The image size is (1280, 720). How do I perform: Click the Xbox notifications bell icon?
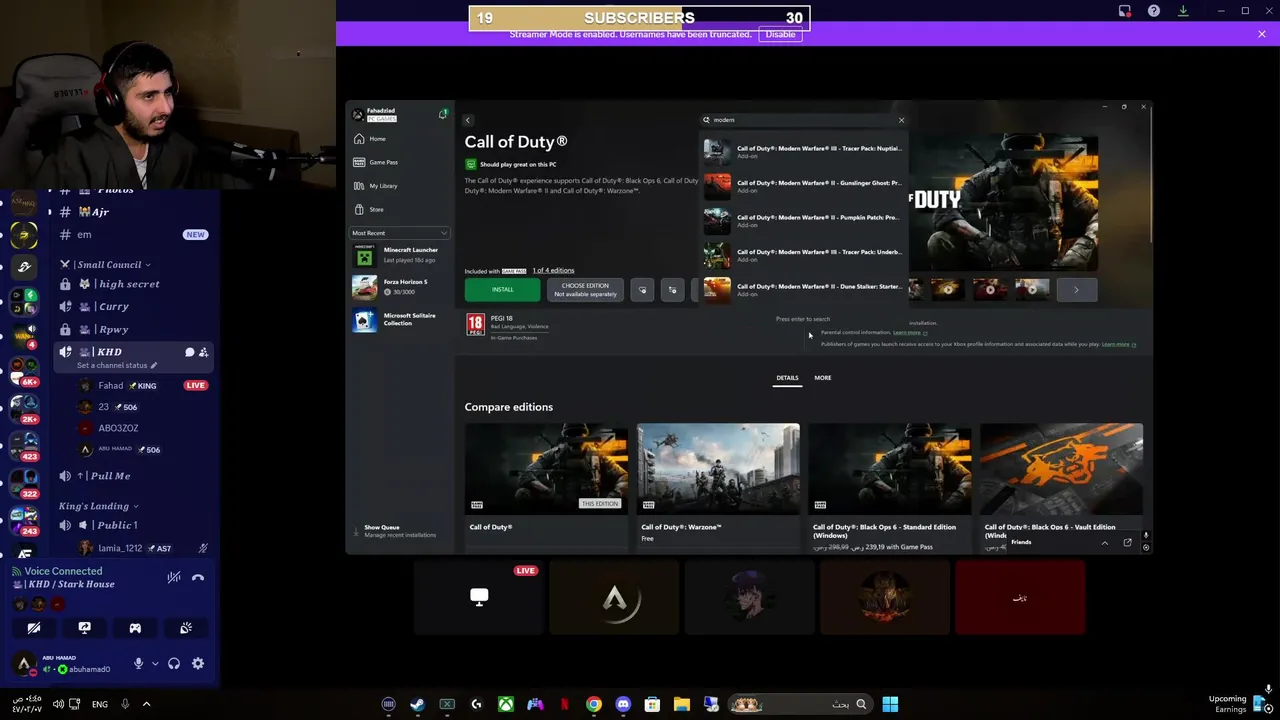coord(443,114)
